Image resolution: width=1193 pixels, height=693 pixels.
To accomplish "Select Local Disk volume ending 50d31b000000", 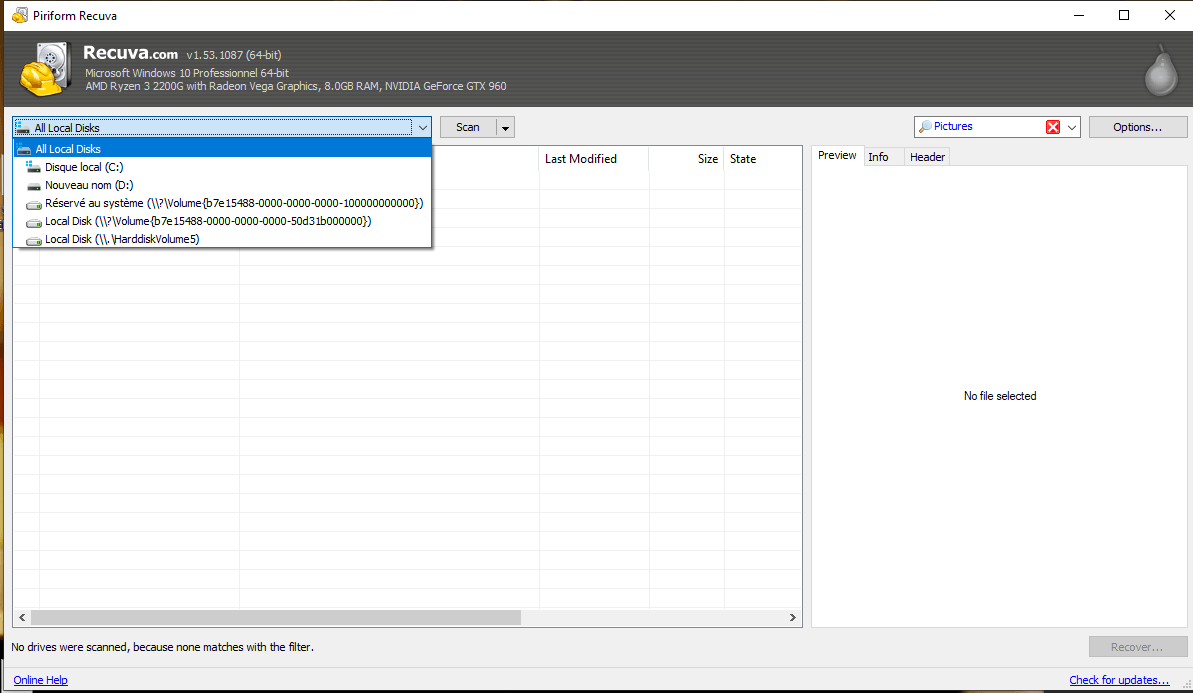I will (x=222, y=221).
